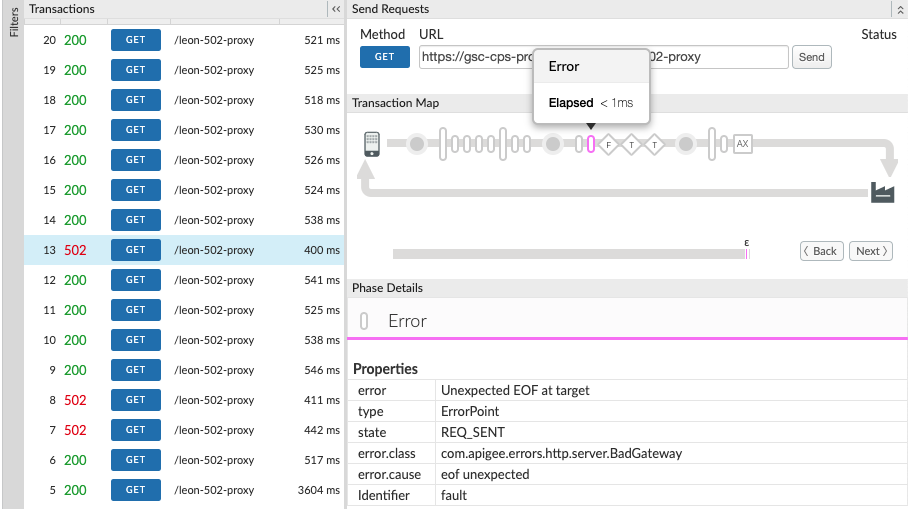Click the error marker on the timeline
The image size is (908, 509).
[747, 253]
